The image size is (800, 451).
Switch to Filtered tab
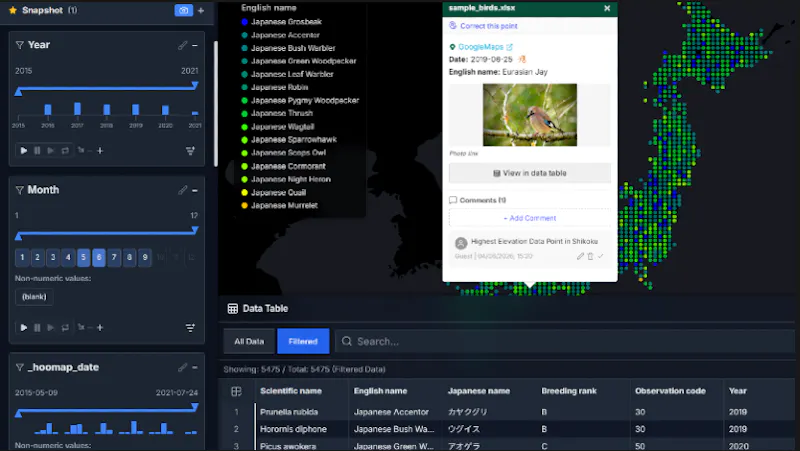(303, 341)
